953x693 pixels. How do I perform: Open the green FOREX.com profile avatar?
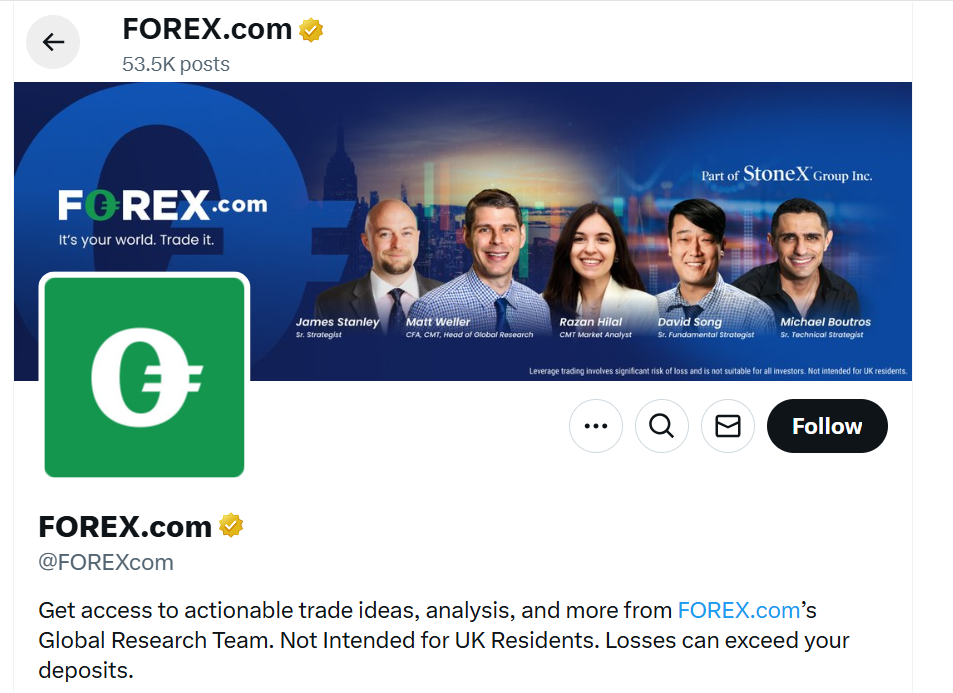(x=144, y=377)
